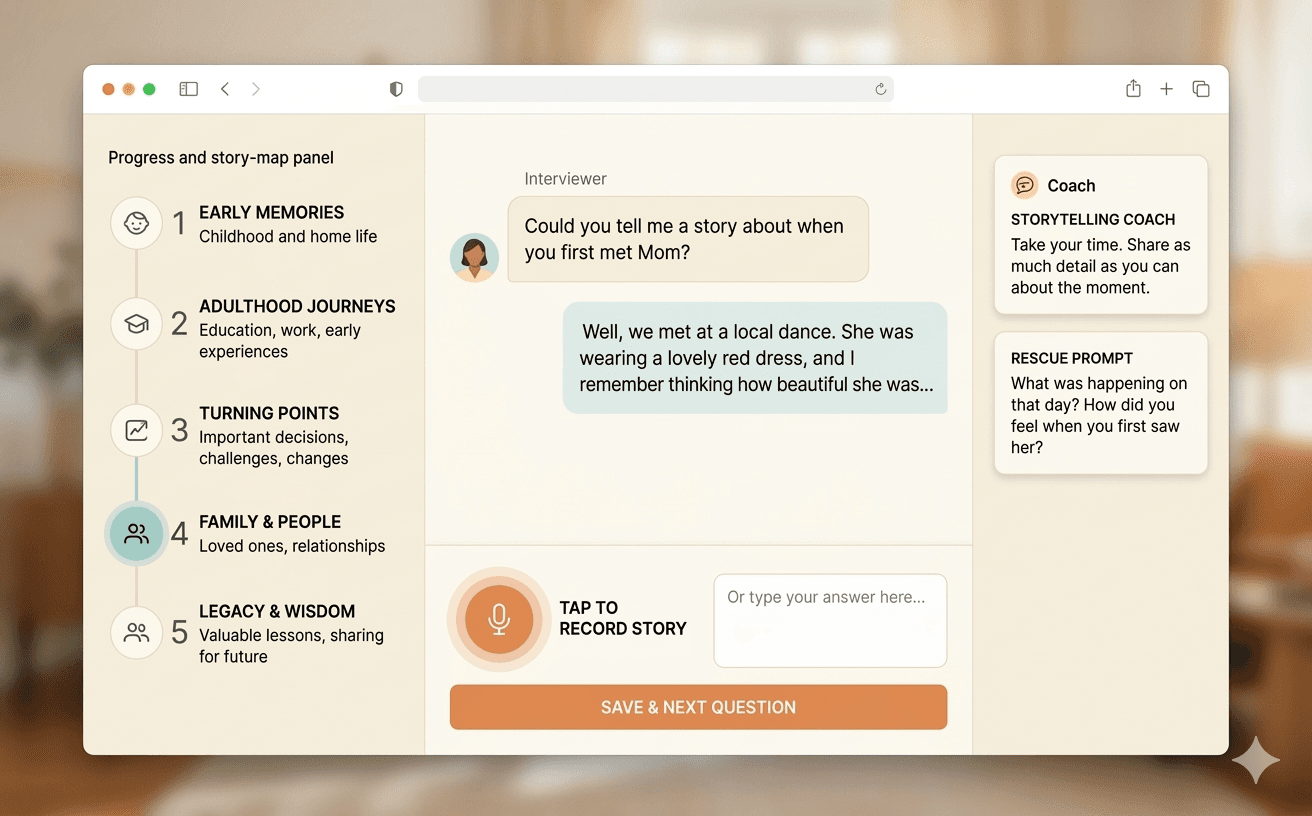
Task: Select the Rescue Prompt card
Action: [1100, 403]
